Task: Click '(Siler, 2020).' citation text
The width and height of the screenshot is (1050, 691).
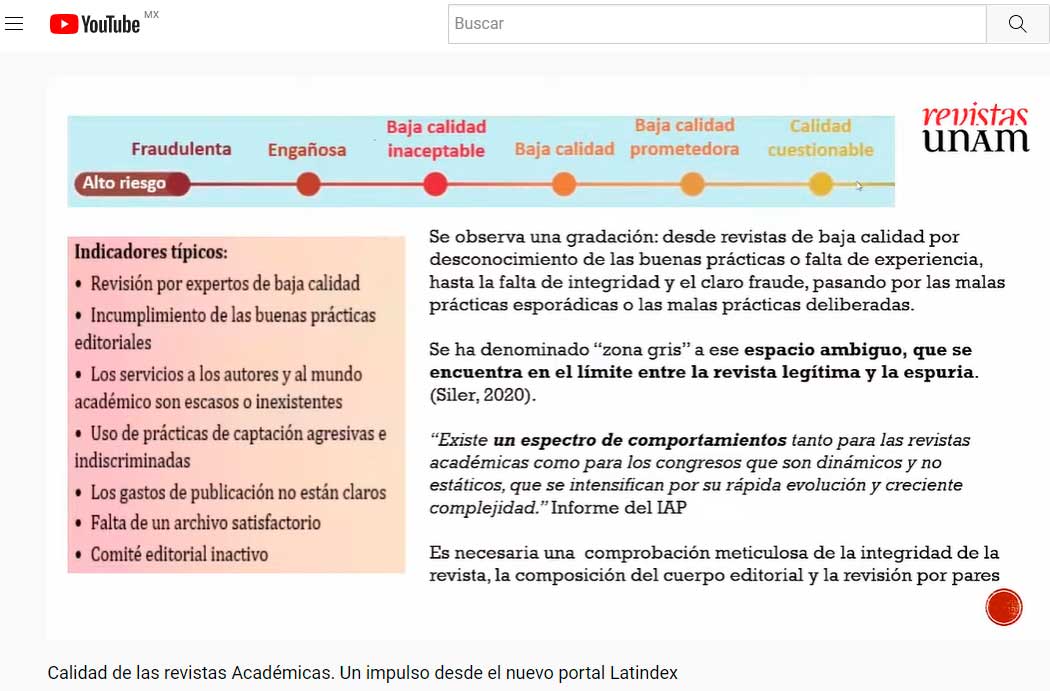Action: pos(482,395)
